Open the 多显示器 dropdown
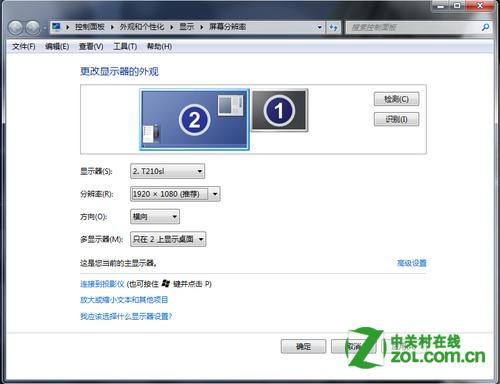Screen dimensions: 500x384 [x=168, y=239]
